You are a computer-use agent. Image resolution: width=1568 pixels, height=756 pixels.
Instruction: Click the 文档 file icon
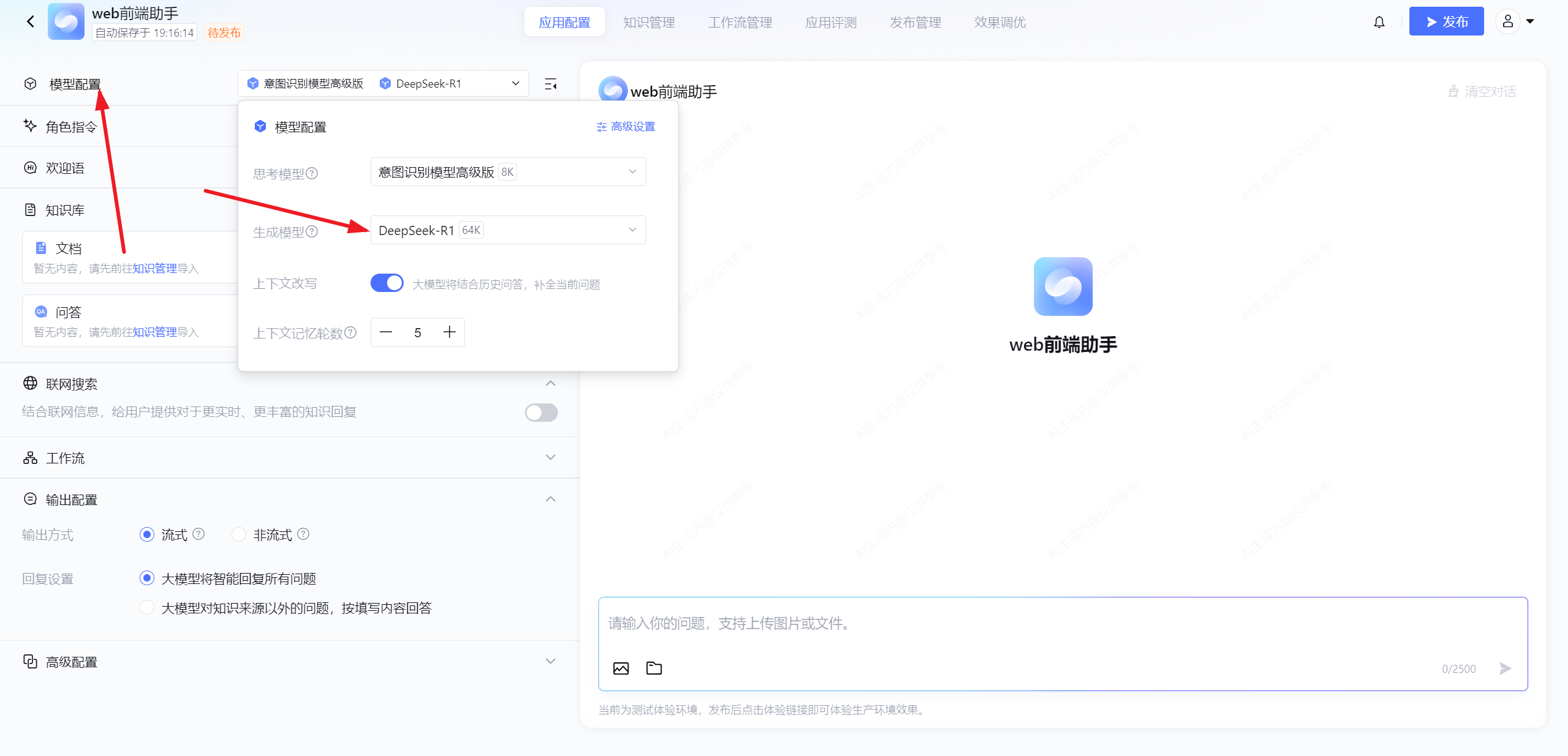pyautogui.click(x=41, y=248)
